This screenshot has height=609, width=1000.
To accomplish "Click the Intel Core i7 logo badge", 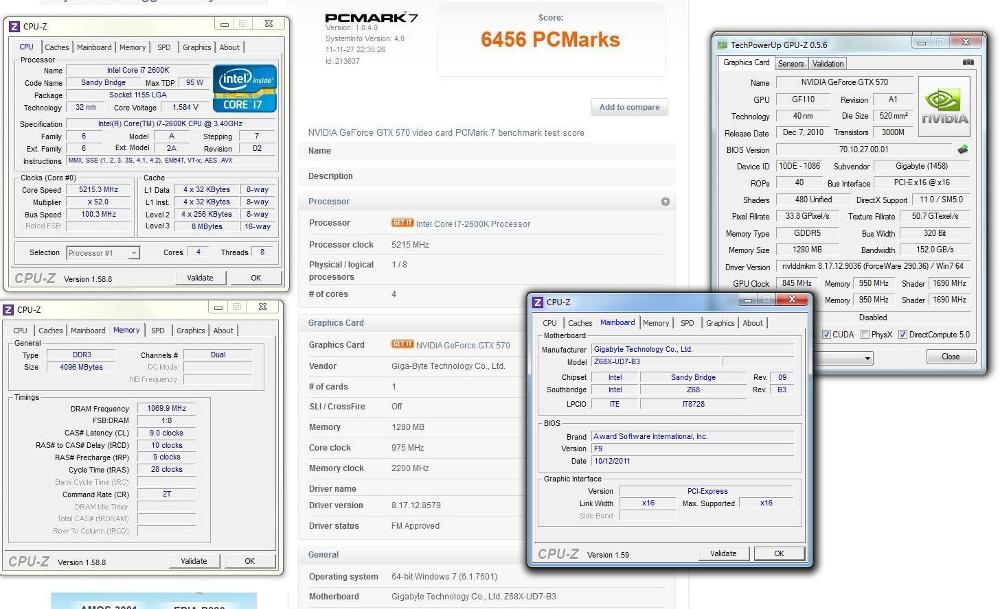I will [x=245, y=89].
